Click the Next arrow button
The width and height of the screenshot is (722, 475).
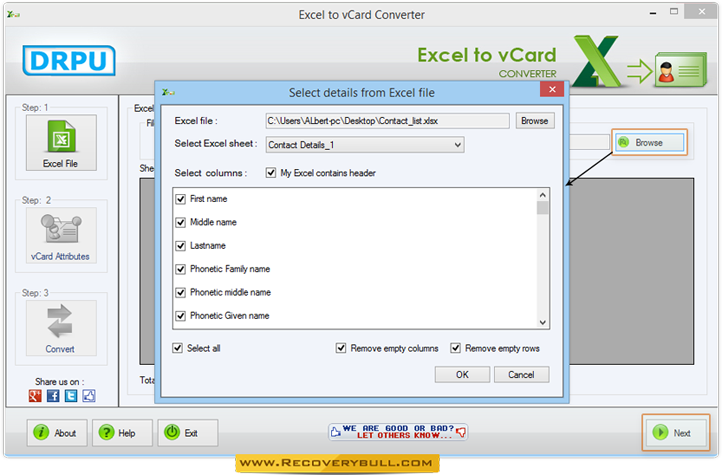coord(675,433)
